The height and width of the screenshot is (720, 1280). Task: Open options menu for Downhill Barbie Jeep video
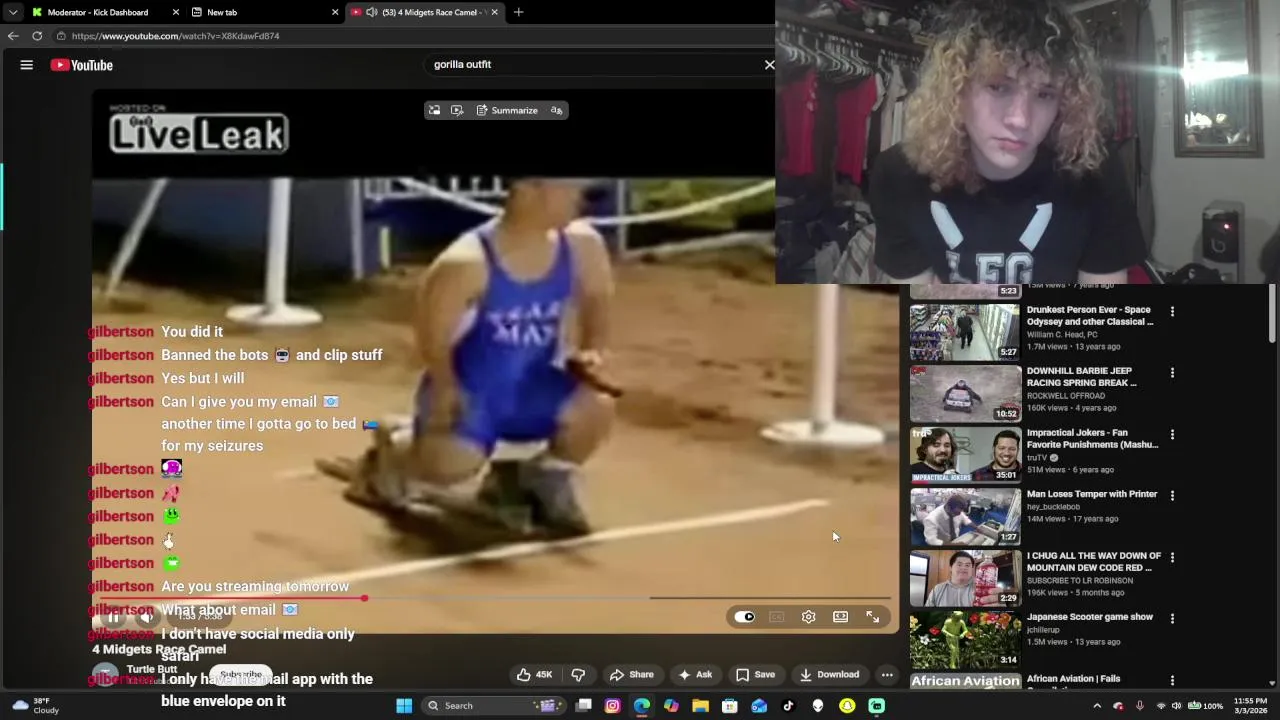[1172, 372]
